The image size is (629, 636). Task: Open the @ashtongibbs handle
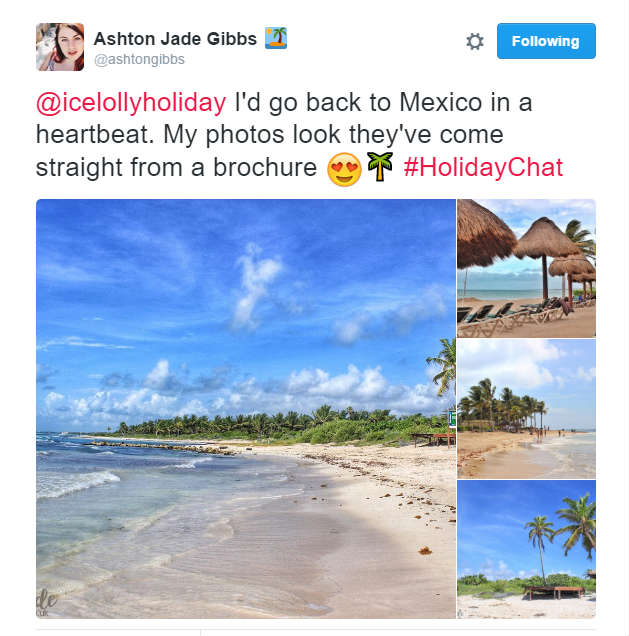pos(139,60)
